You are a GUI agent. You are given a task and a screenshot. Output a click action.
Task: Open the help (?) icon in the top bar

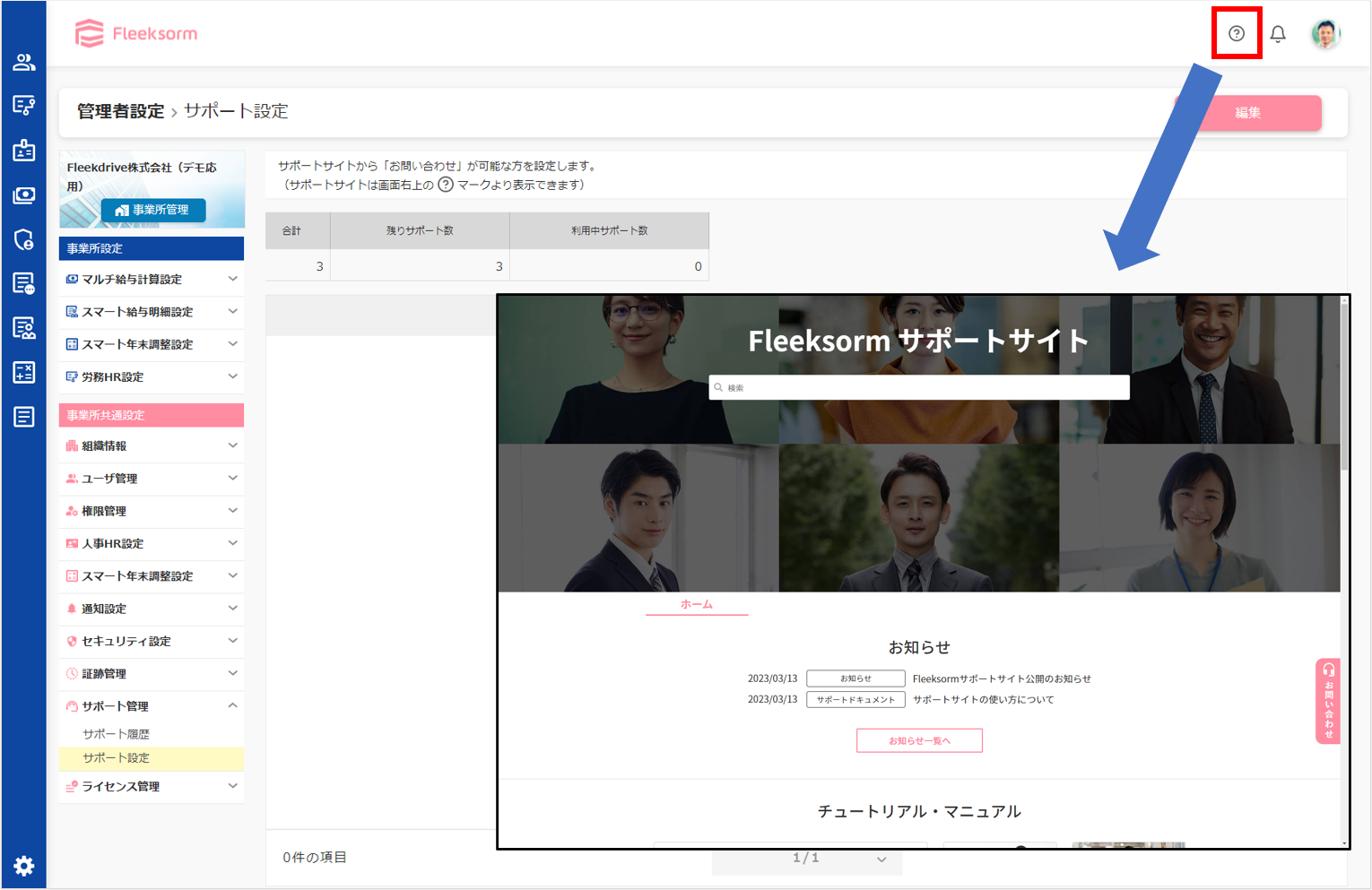point(1237,33)
